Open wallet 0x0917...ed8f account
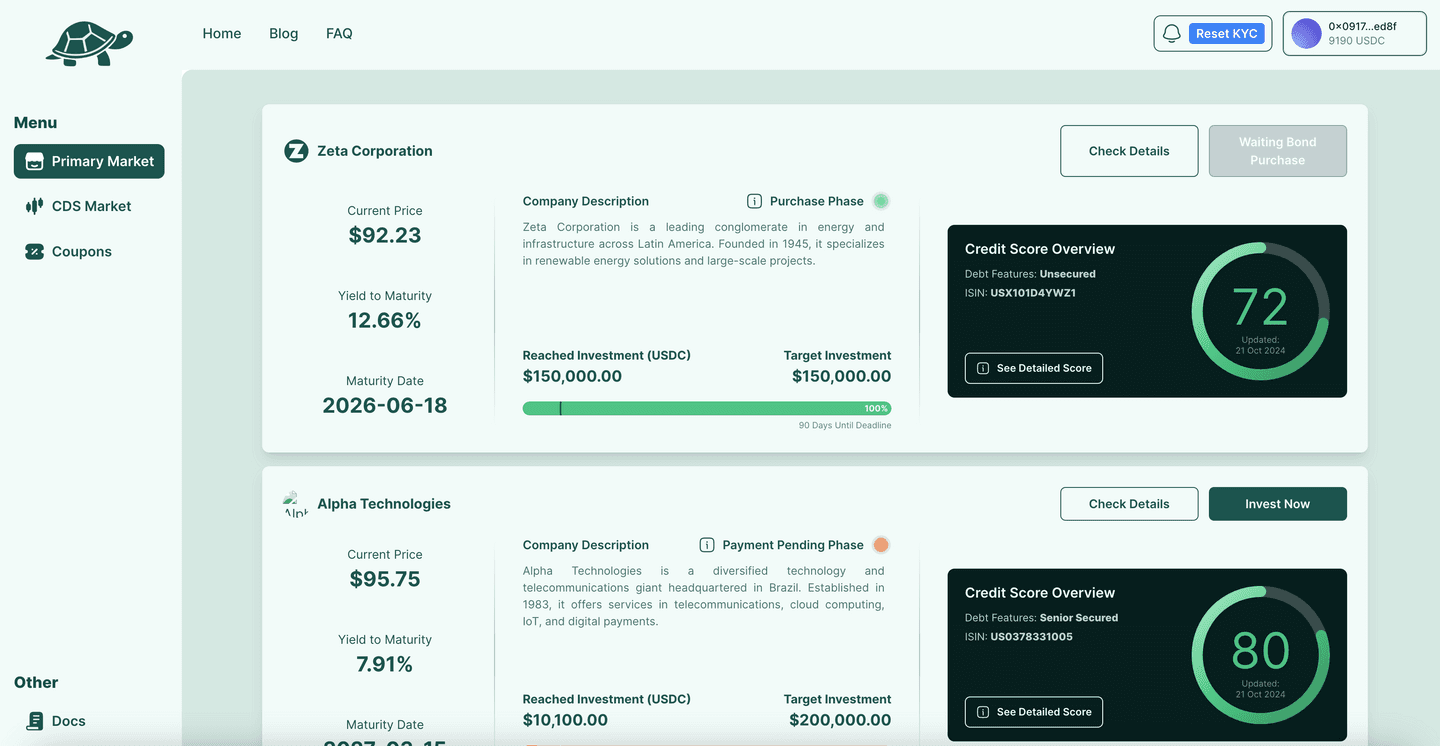1440x746 pixels. (x=1354, y=33)
